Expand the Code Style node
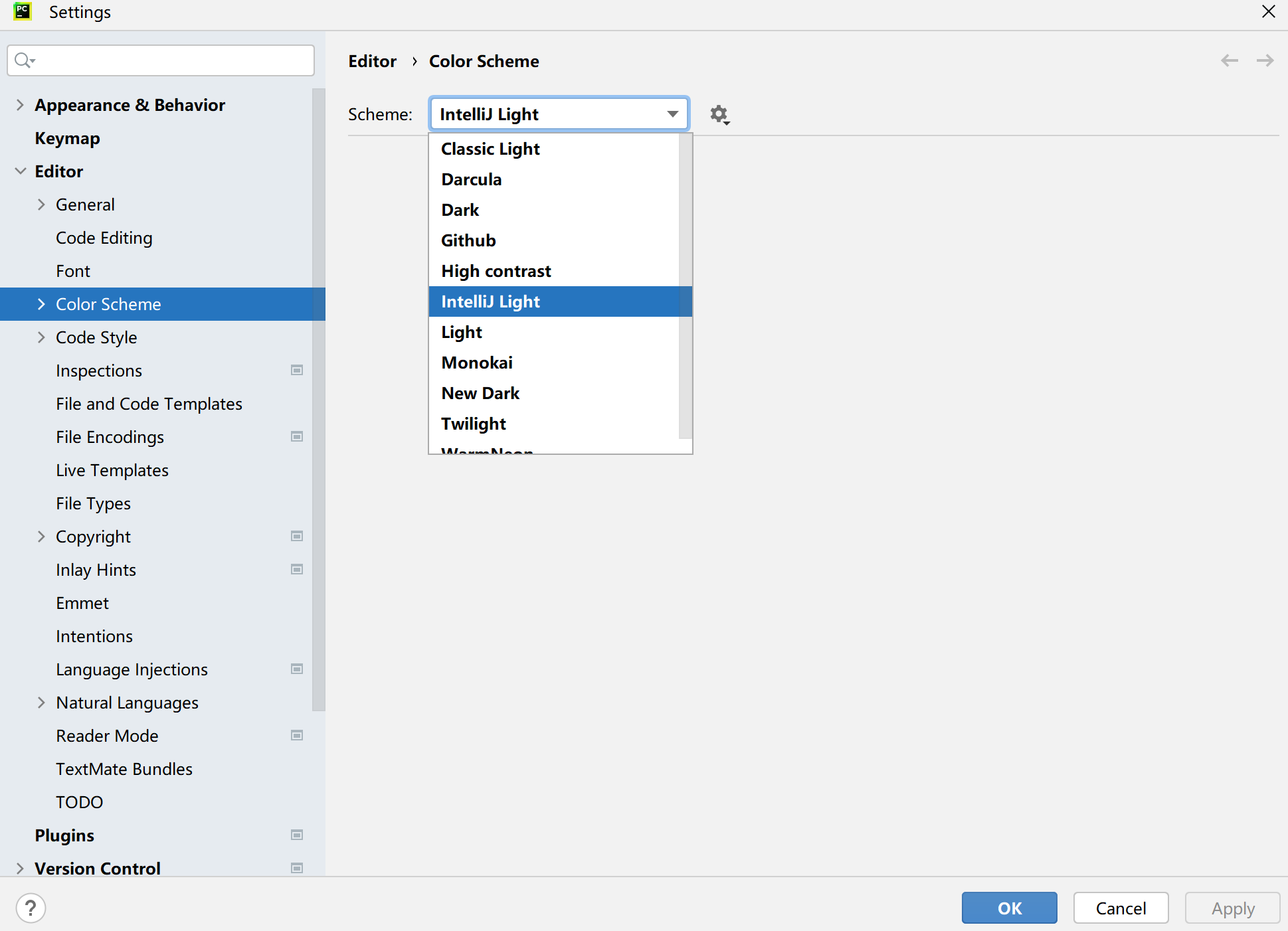Viewport: 1288px width, 931px height. click(x=41, y=337)
